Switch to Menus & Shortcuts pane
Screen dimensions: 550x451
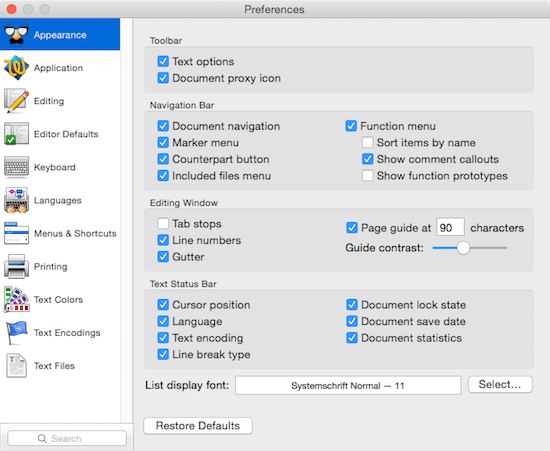60,234
